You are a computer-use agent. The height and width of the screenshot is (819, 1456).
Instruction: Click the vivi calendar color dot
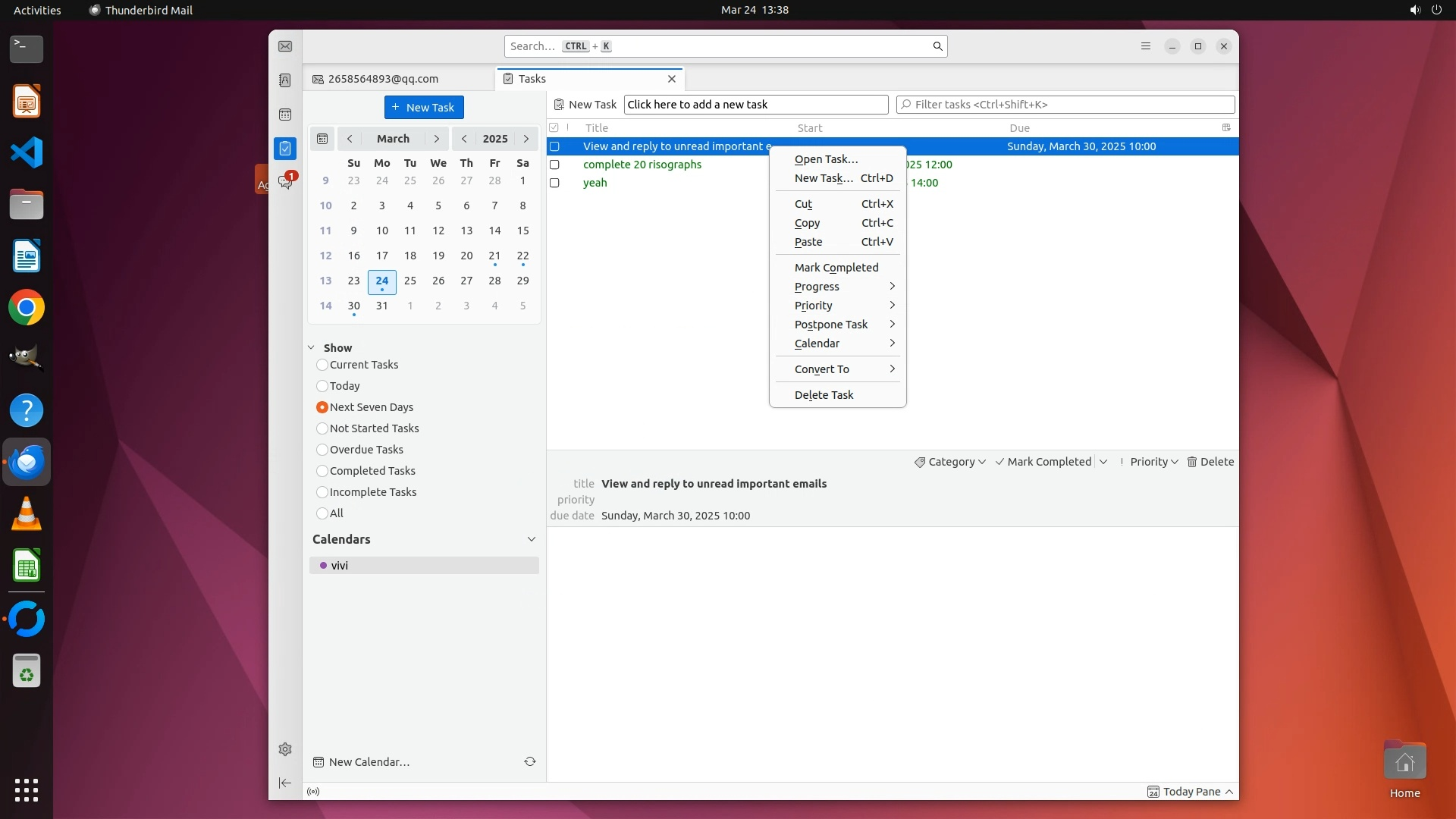[324, 566]
